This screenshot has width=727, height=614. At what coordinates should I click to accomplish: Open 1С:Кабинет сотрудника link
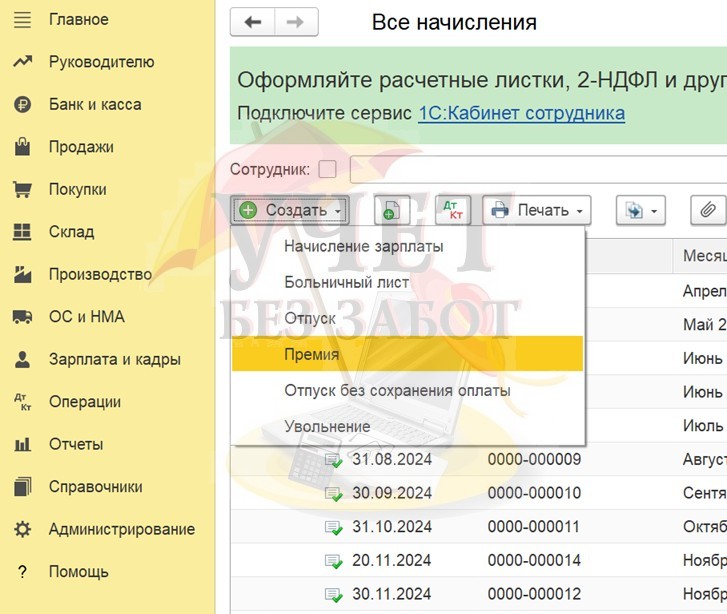coord(521,113)
